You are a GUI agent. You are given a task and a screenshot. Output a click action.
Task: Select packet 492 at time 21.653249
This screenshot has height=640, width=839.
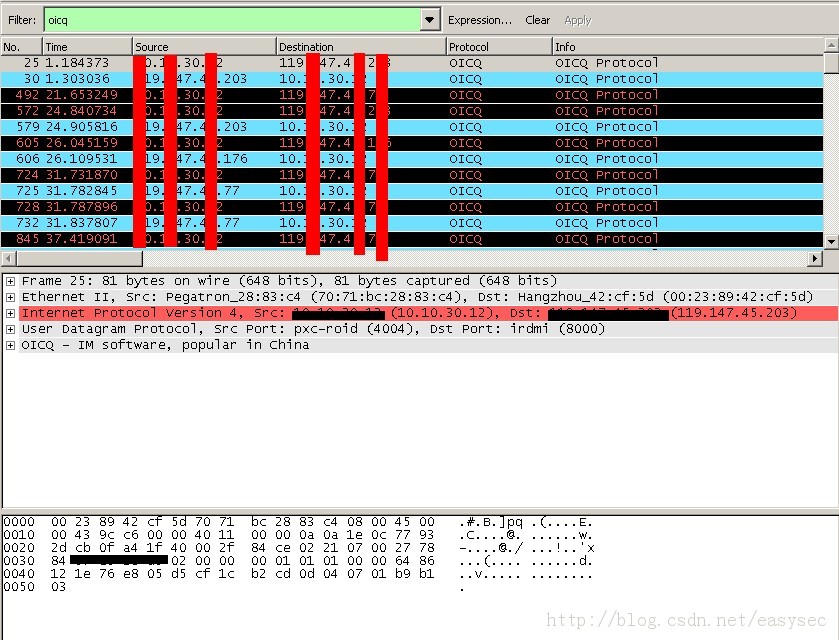tap(412, 95)
